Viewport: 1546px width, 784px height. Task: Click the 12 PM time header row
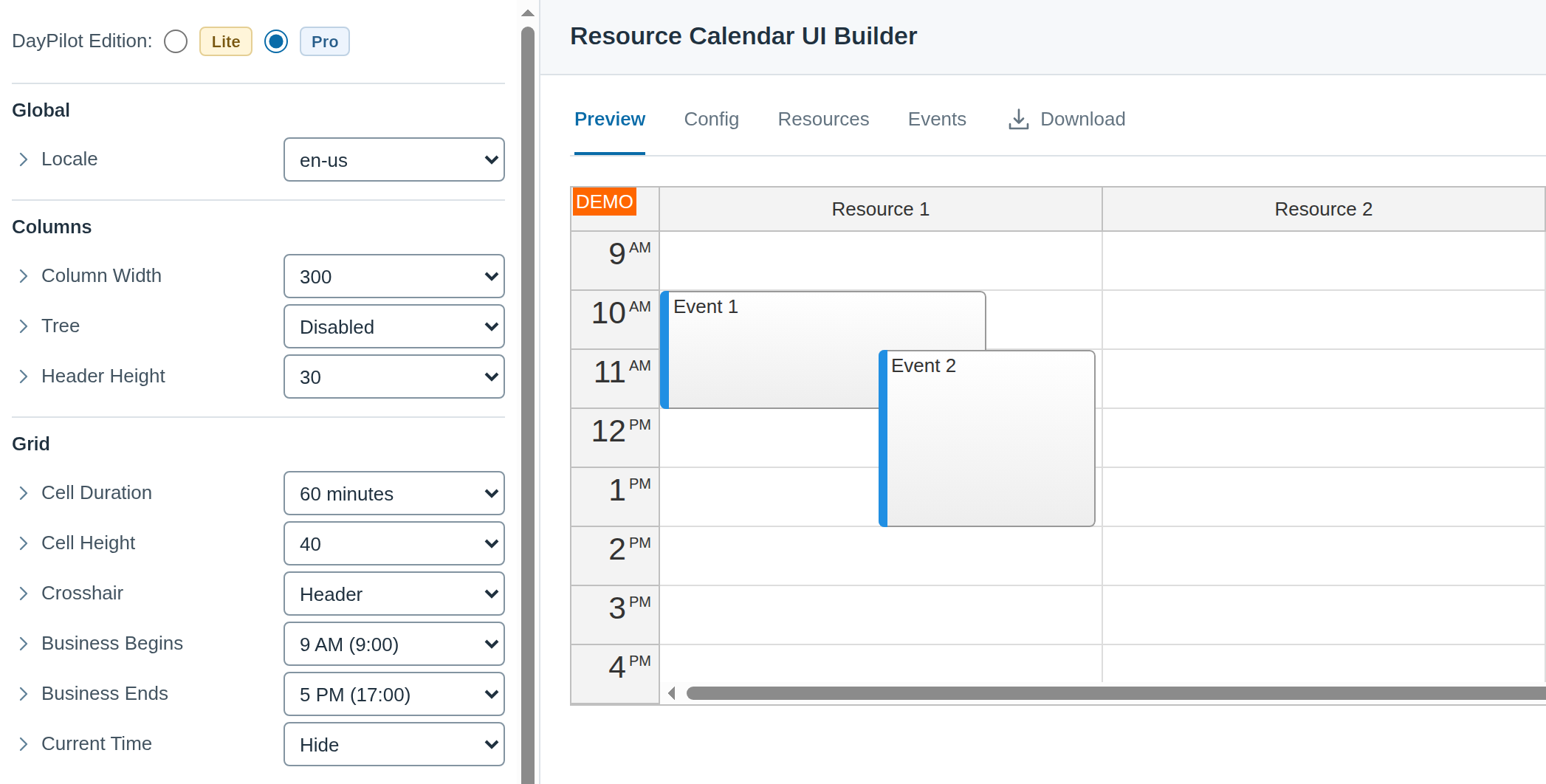pos(615,438)
